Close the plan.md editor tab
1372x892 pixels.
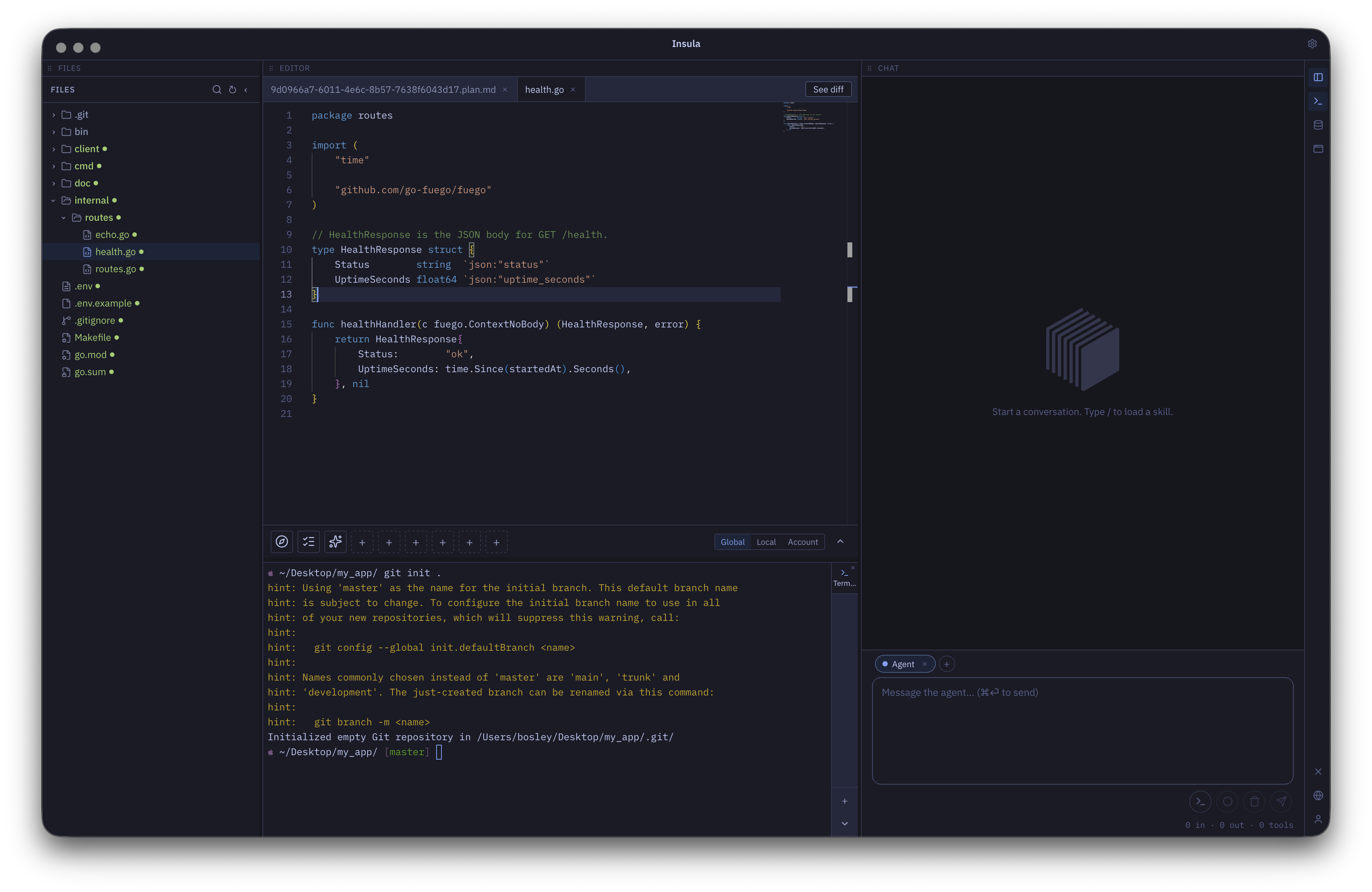click(505, 90)
